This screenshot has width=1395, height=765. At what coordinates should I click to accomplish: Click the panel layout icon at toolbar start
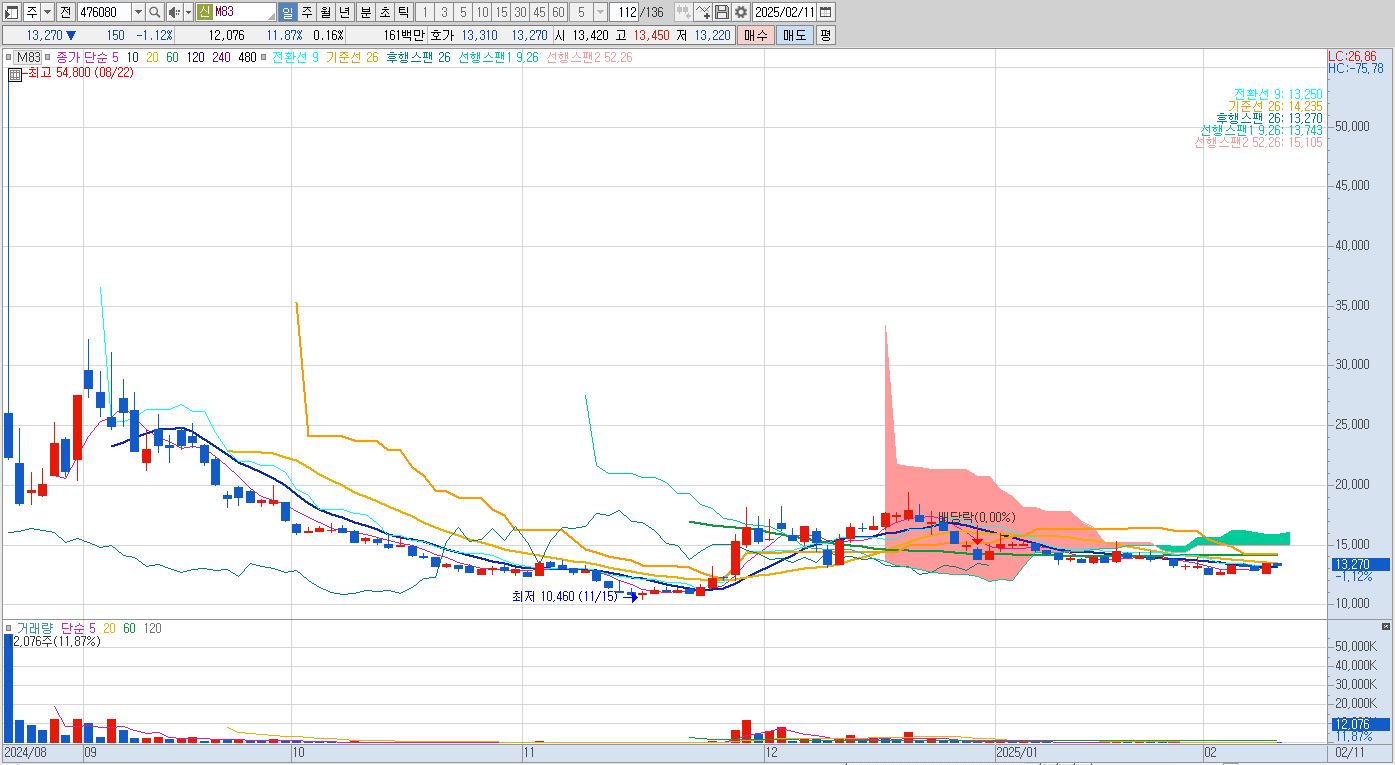tap(13, 12)
